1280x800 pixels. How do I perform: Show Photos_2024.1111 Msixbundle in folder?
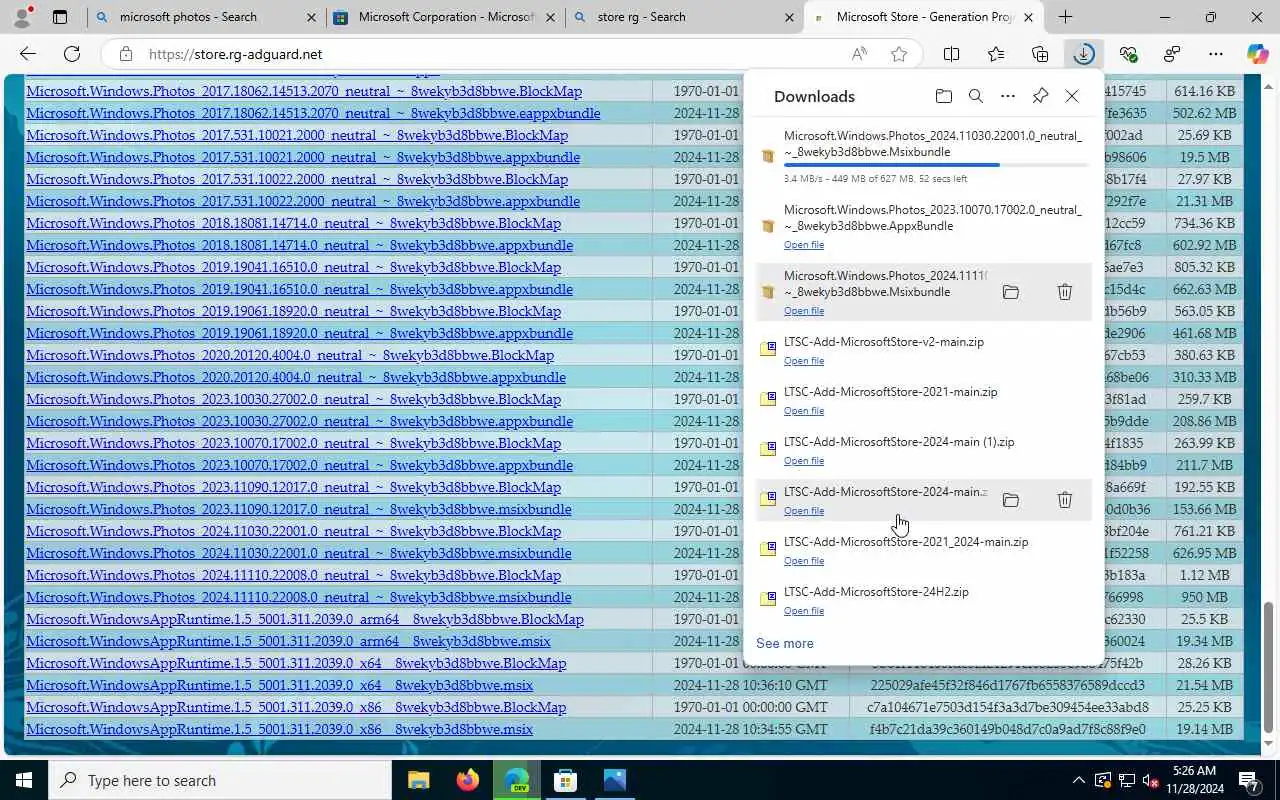coord(1011,292)
